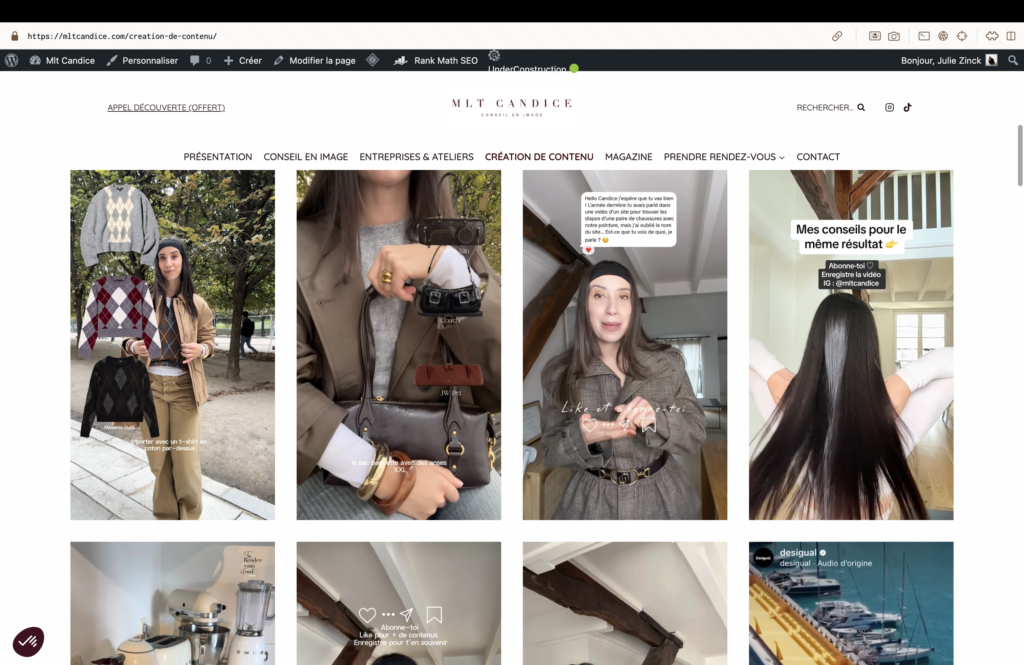Open the Abonne-toi like icons video thumbnail
1024x665 pixels.
coord(398,603)
